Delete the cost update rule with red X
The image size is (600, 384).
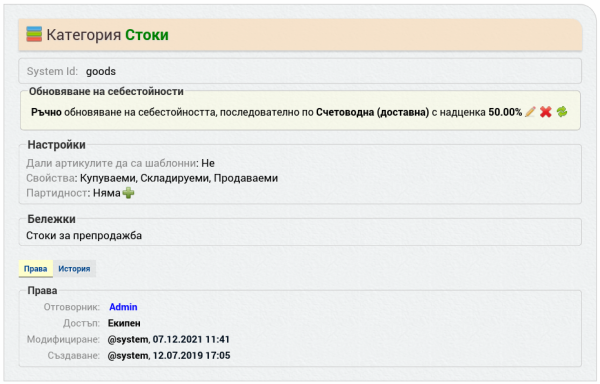point(546,112)
